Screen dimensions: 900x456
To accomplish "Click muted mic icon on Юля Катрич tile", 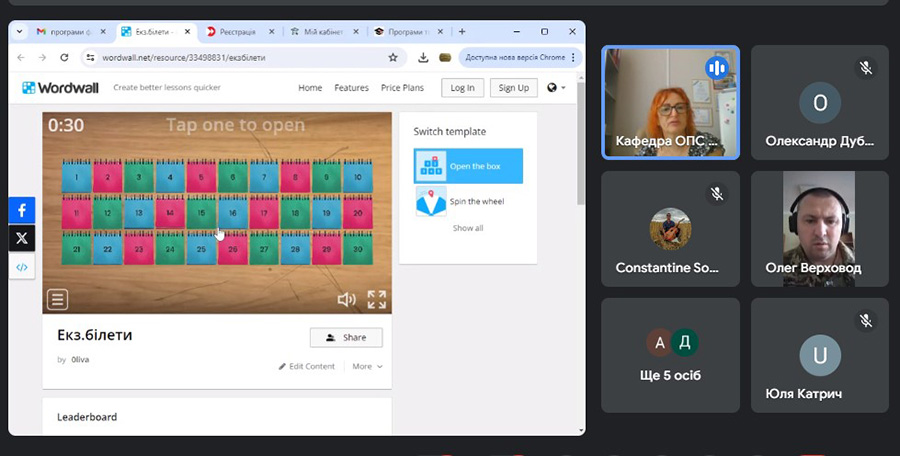I will [866, 320].
